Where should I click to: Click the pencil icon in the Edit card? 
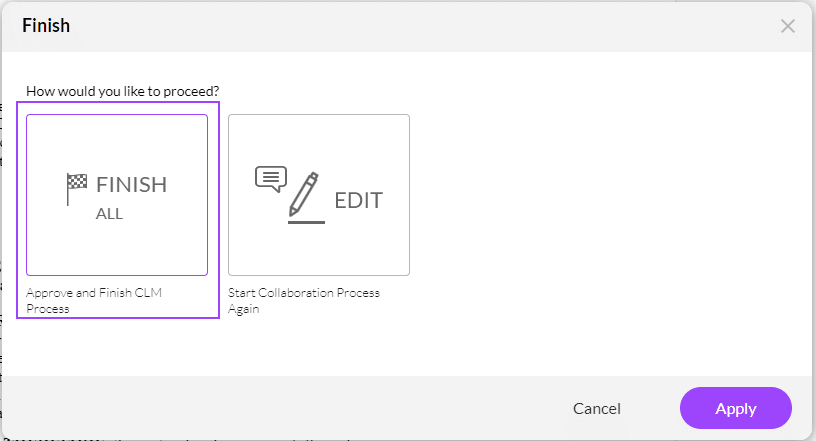304,194
